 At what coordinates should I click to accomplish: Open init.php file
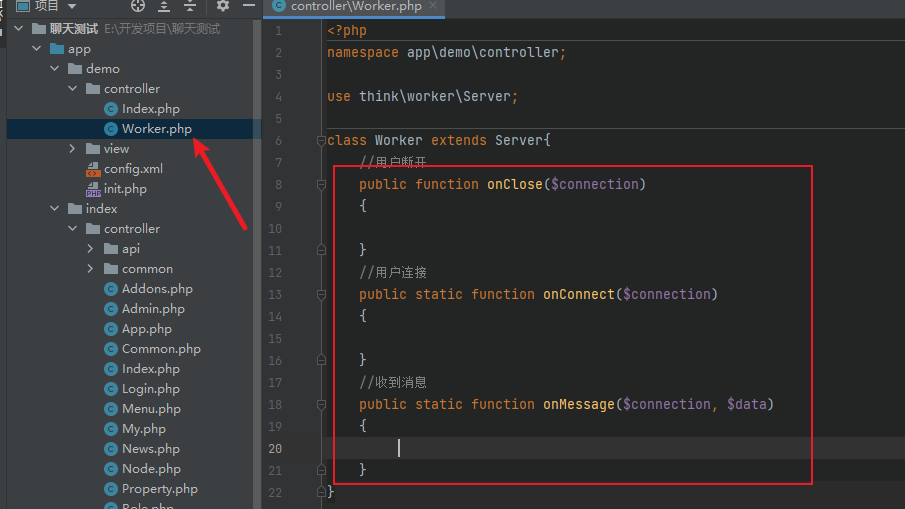pyautogui.click(x=125, y=189)
